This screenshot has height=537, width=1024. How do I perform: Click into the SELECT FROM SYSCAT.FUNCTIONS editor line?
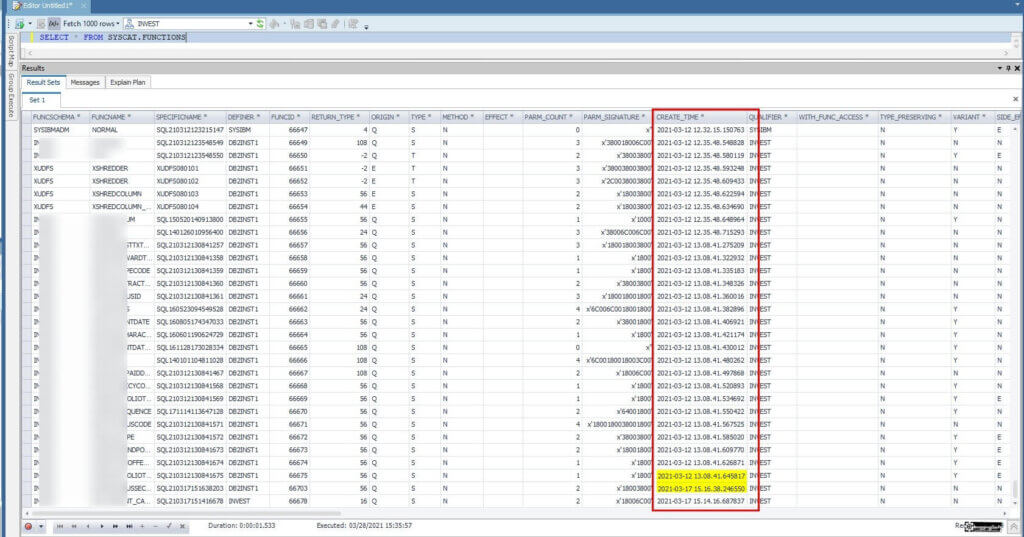112,37
